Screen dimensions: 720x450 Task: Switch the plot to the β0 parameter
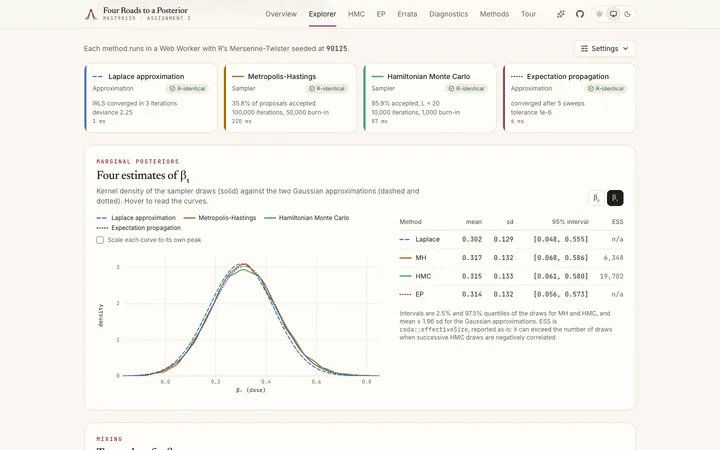(x=596, y=198)
